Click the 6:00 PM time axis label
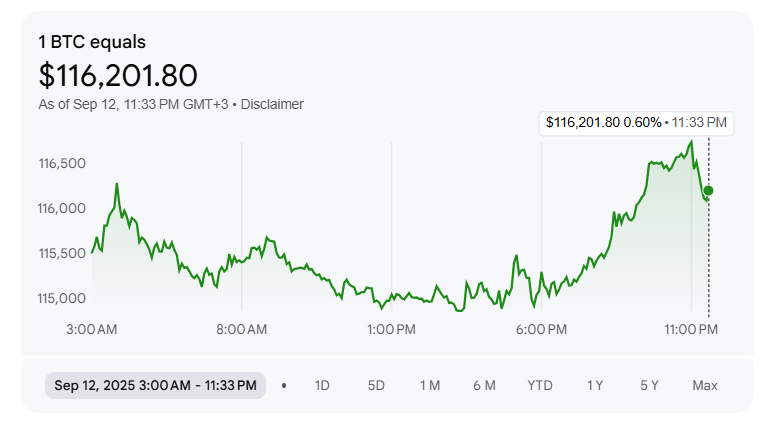Viewport: 769px width, 436px height. tap(542, 329)
